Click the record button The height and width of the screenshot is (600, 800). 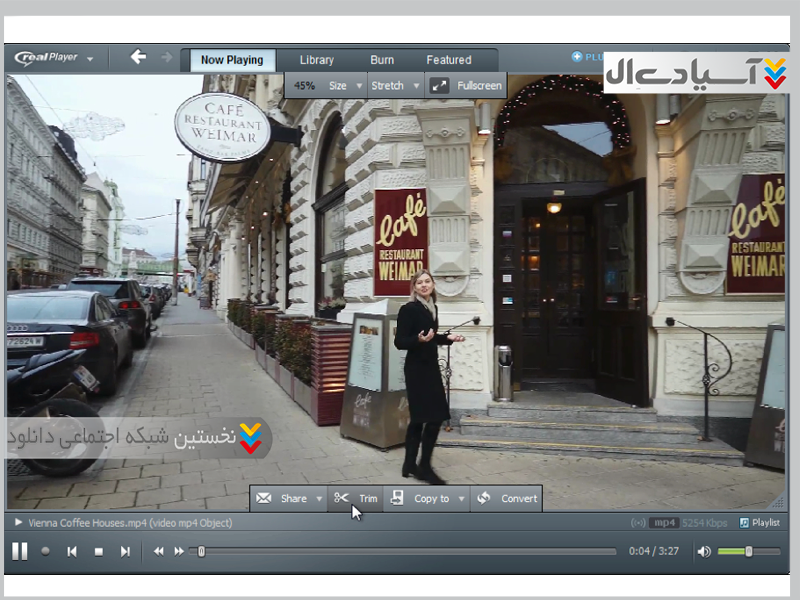tap(46, 551)
